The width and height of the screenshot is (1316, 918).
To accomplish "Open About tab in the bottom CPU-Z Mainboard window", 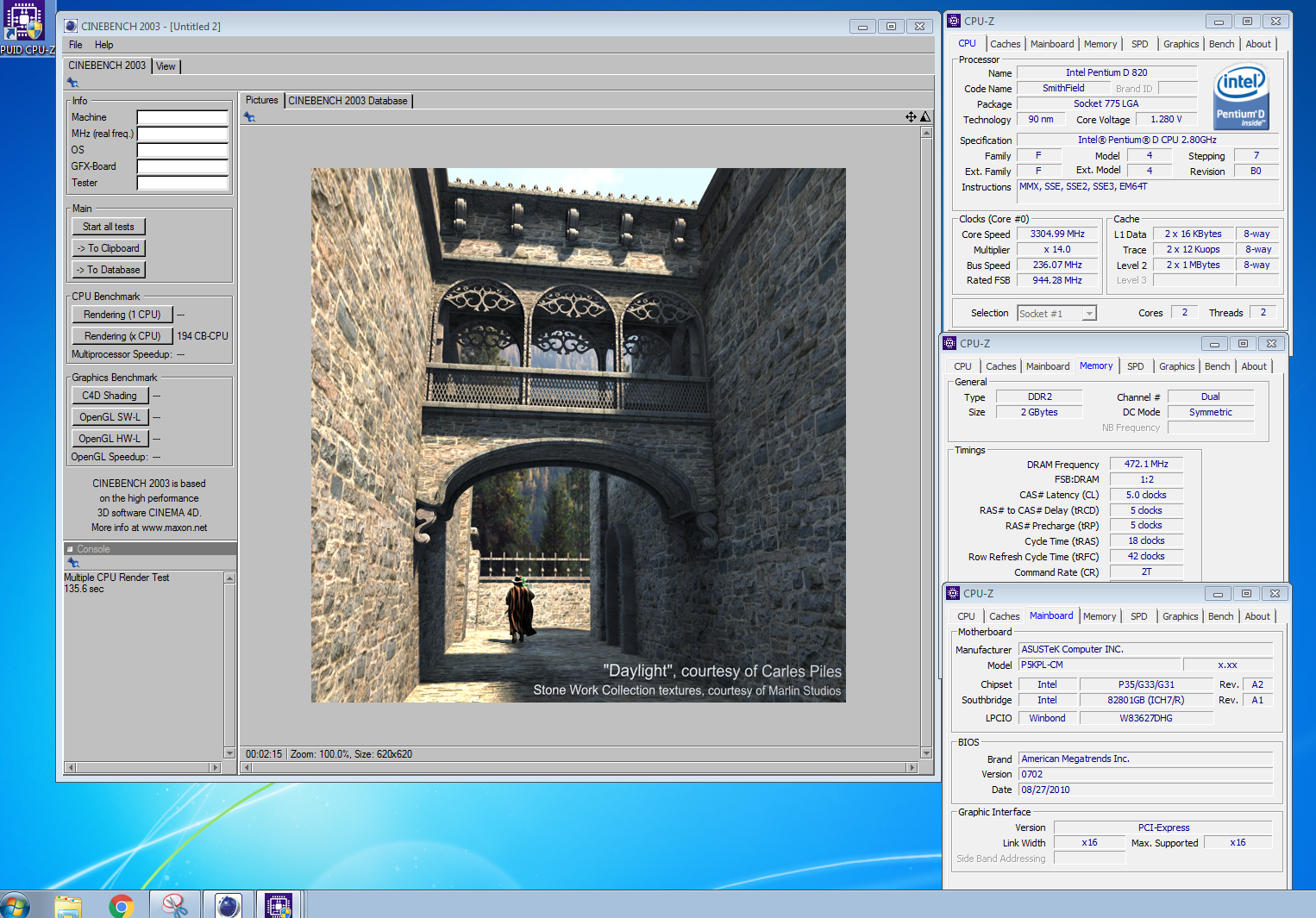I will click(x=1256, y=616).
